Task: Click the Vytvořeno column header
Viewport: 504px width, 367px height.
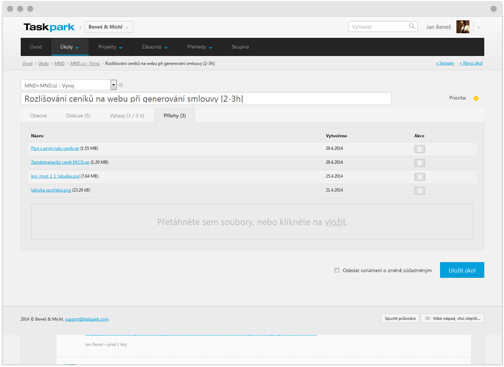Action: pyautogui.click(x=336, y=136)
